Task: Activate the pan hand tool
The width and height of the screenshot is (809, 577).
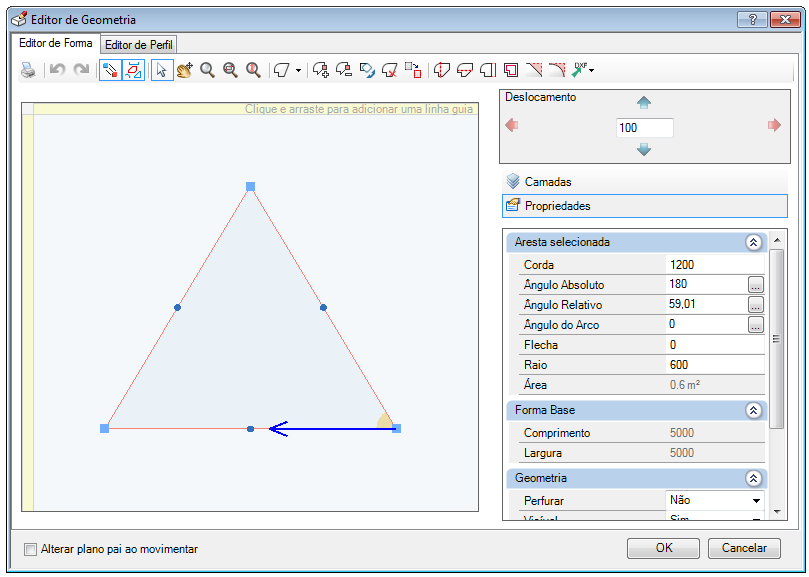Action: (x=185, y=70)
